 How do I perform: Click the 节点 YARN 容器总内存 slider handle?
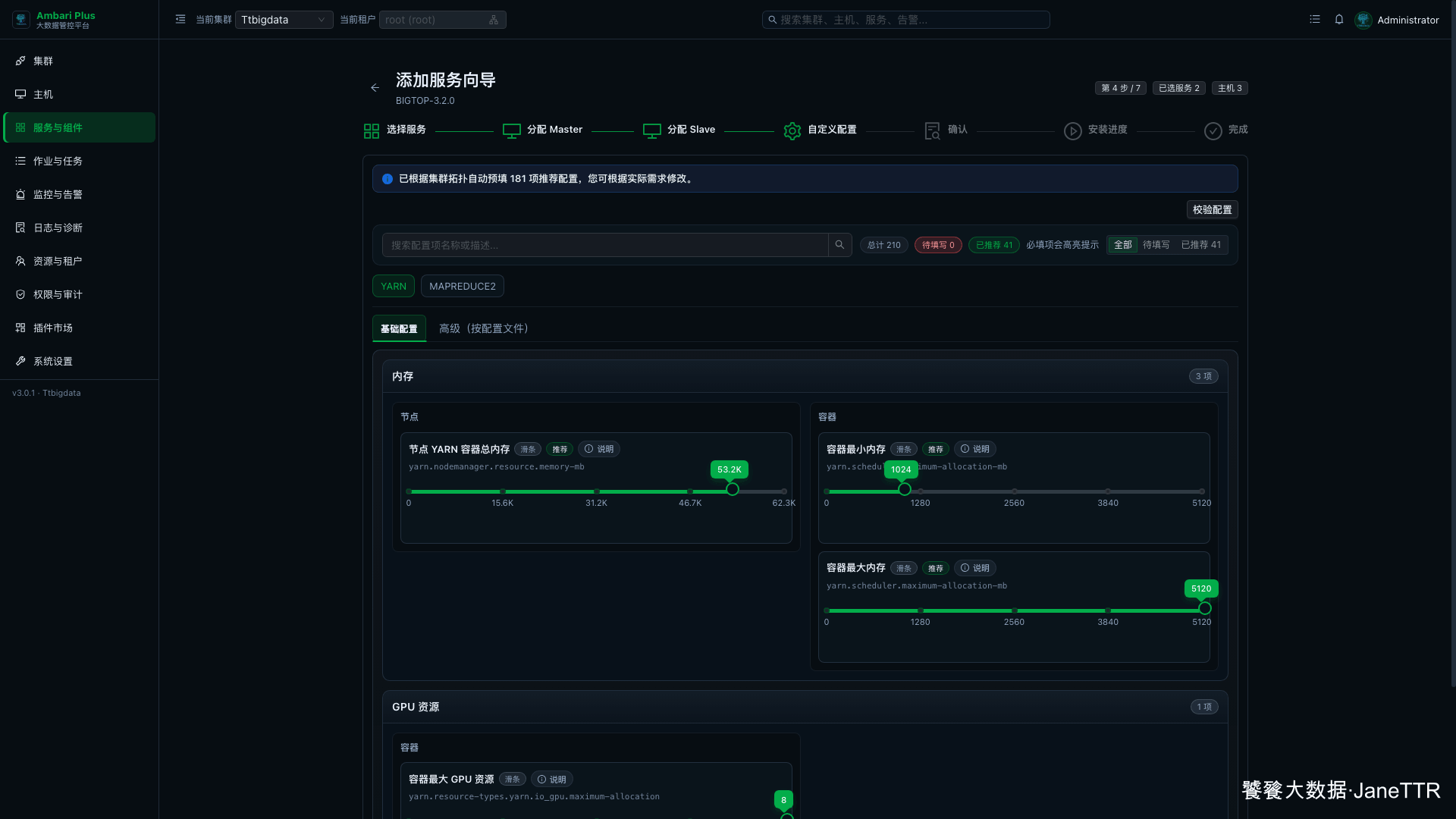tap(733, 489)
